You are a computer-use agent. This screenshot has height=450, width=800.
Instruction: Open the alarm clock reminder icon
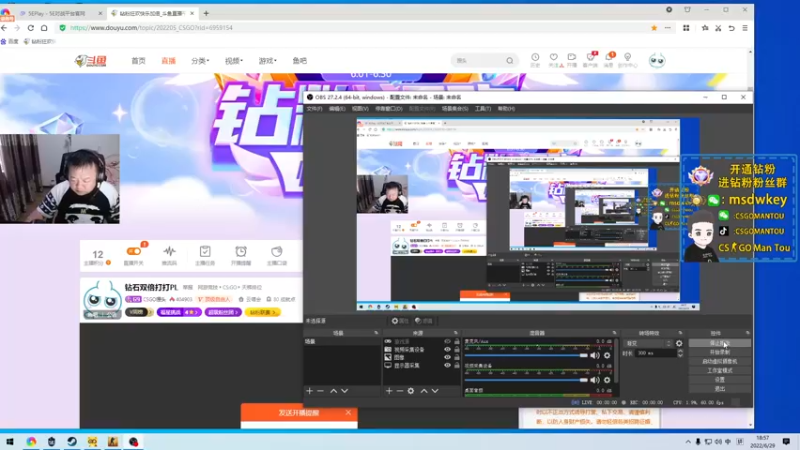point(241,252)
